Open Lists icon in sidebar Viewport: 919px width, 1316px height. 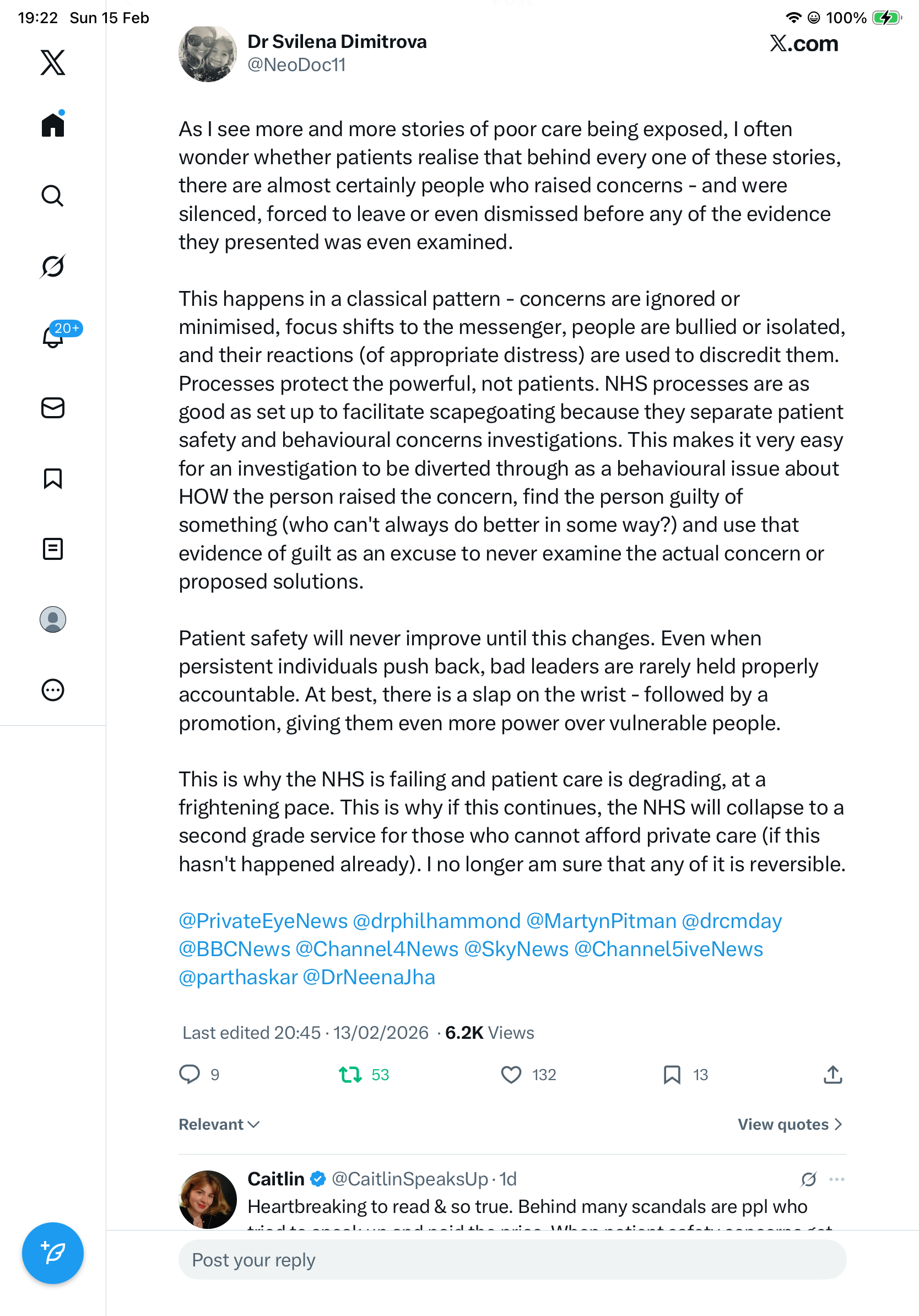53,549
